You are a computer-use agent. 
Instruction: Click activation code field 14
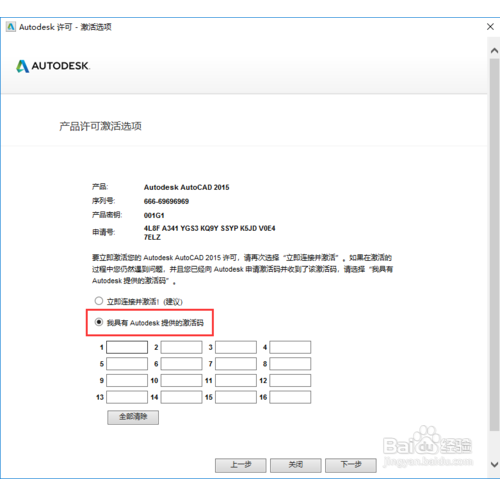tap(181, 397)
